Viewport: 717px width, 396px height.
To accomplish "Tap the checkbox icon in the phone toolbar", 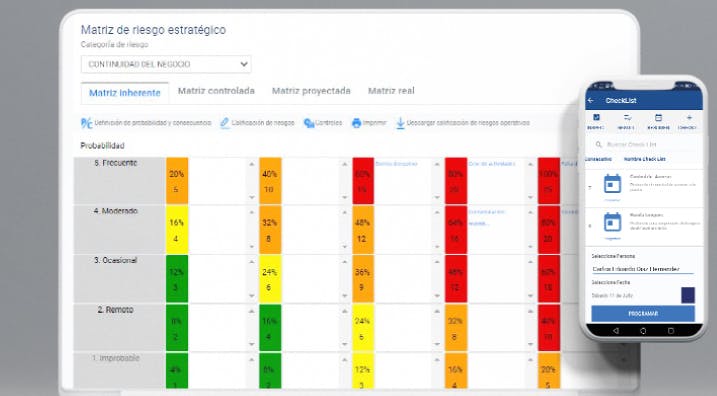I will [596, 118].
